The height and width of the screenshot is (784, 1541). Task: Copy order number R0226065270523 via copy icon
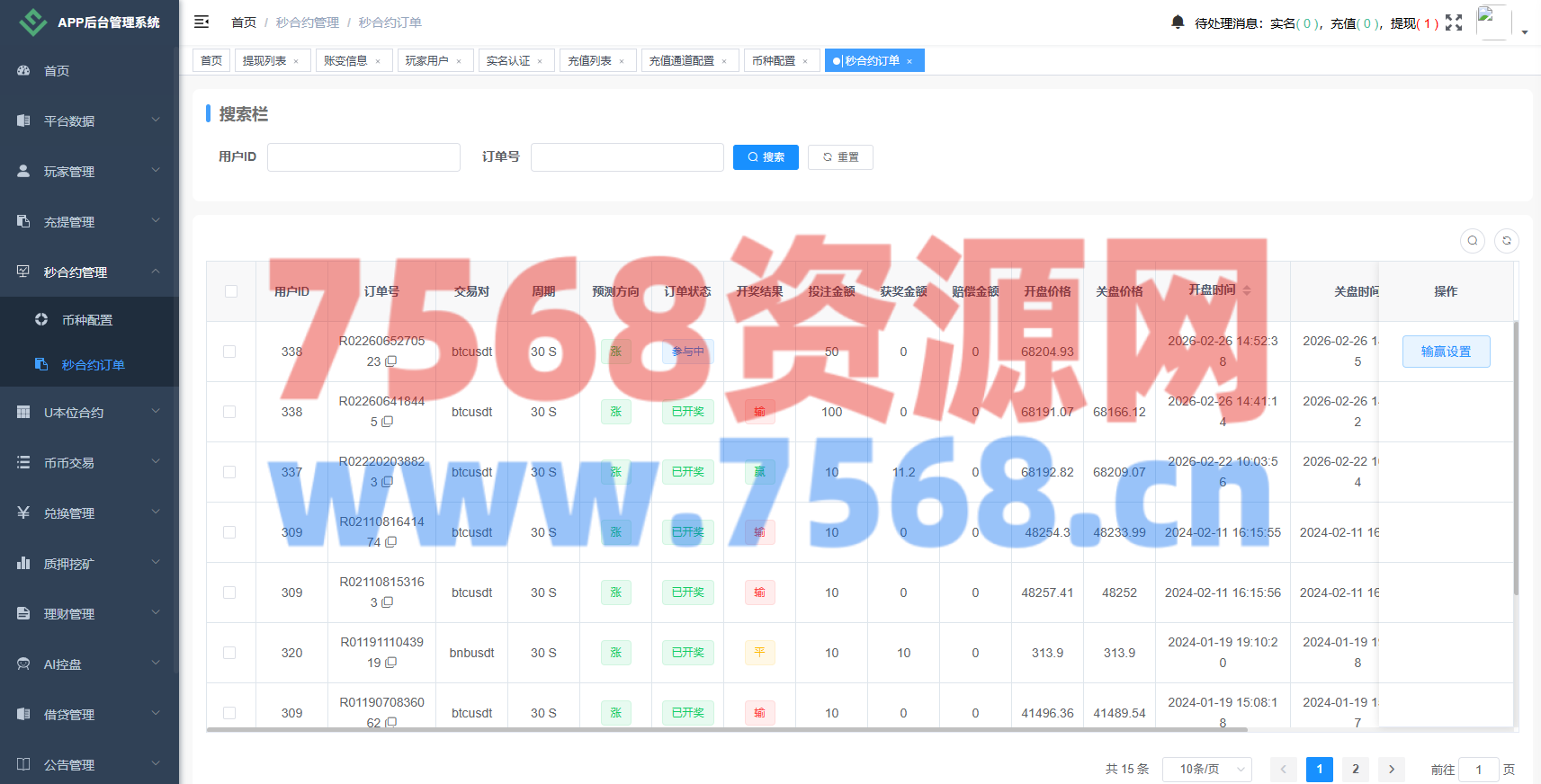pos(391,361)
